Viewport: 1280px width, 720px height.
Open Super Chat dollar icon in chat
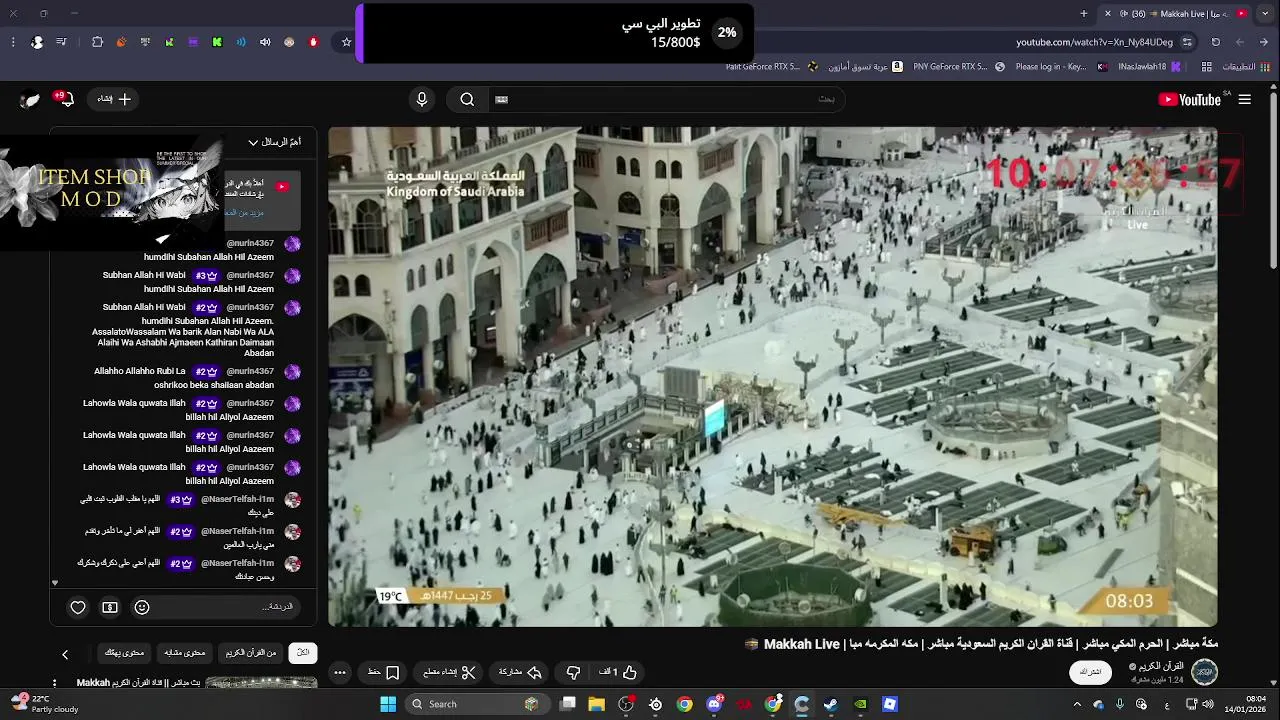(110, 607)
